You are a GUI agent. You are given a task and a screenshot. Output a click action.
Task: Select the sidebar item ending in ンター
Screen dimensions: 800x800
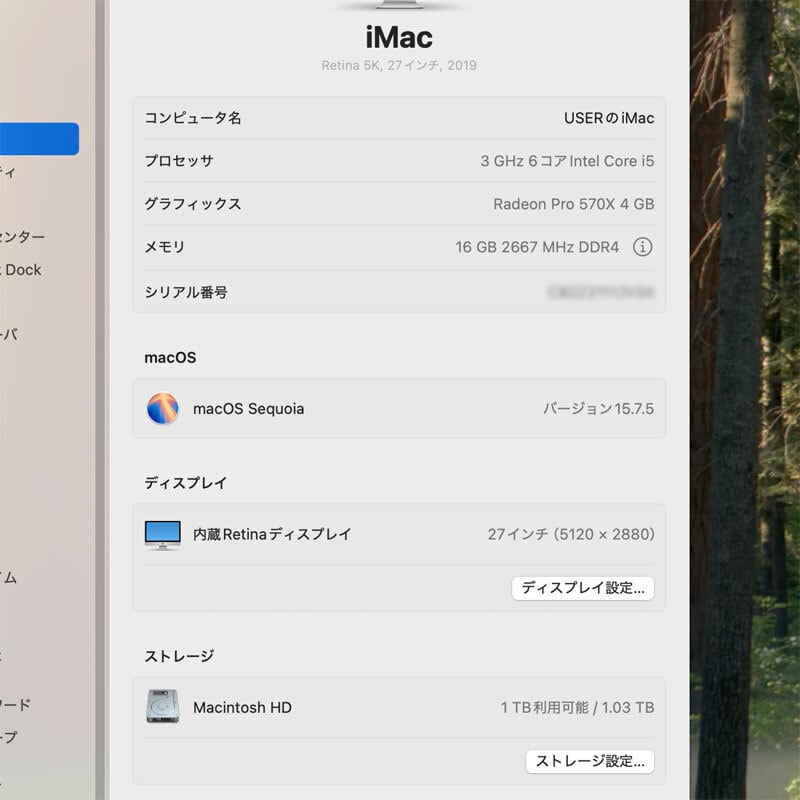(22, 237)
